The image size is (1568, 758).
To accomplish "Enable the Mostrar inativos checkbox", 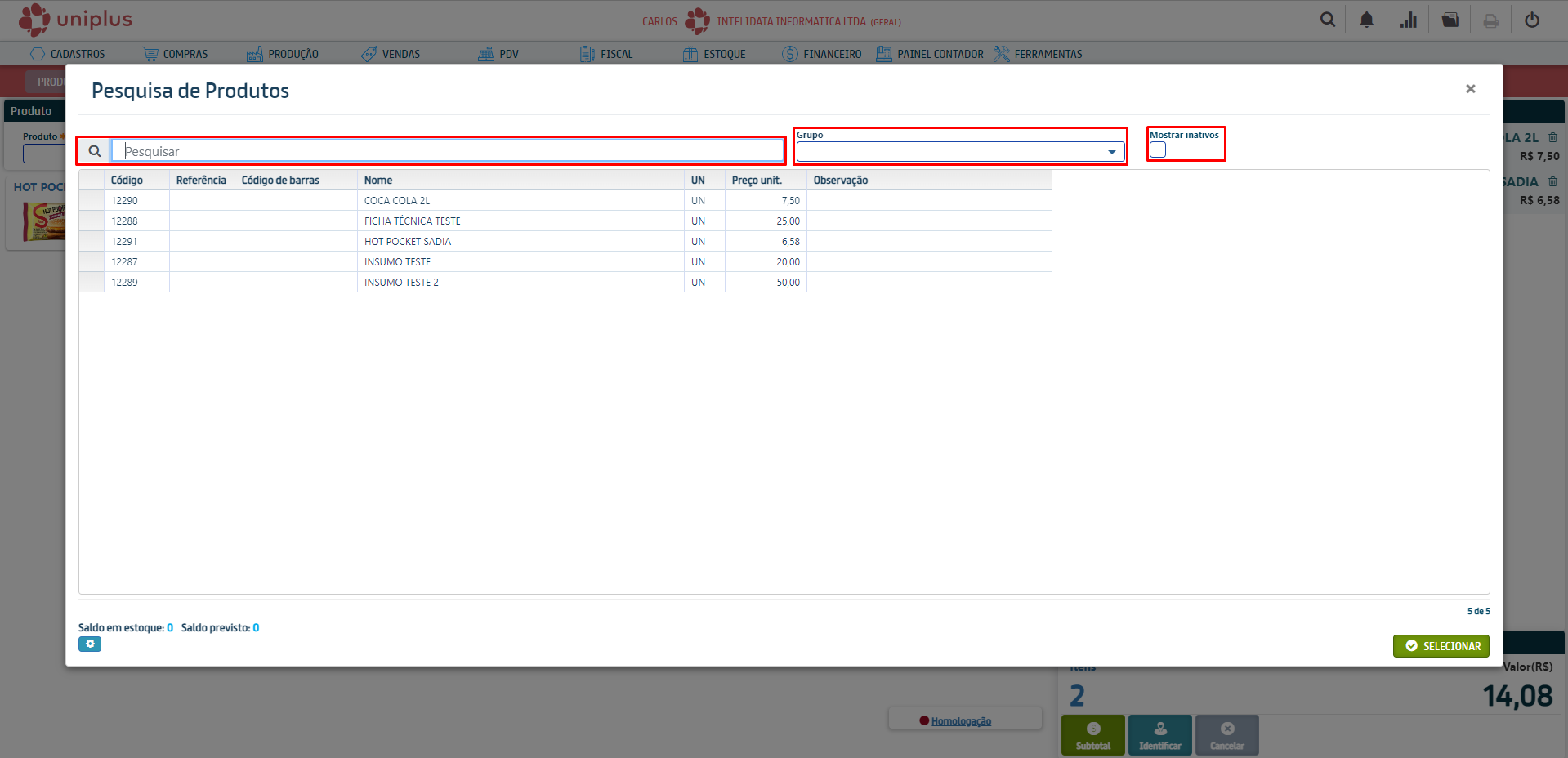I will click(1158, 149).
